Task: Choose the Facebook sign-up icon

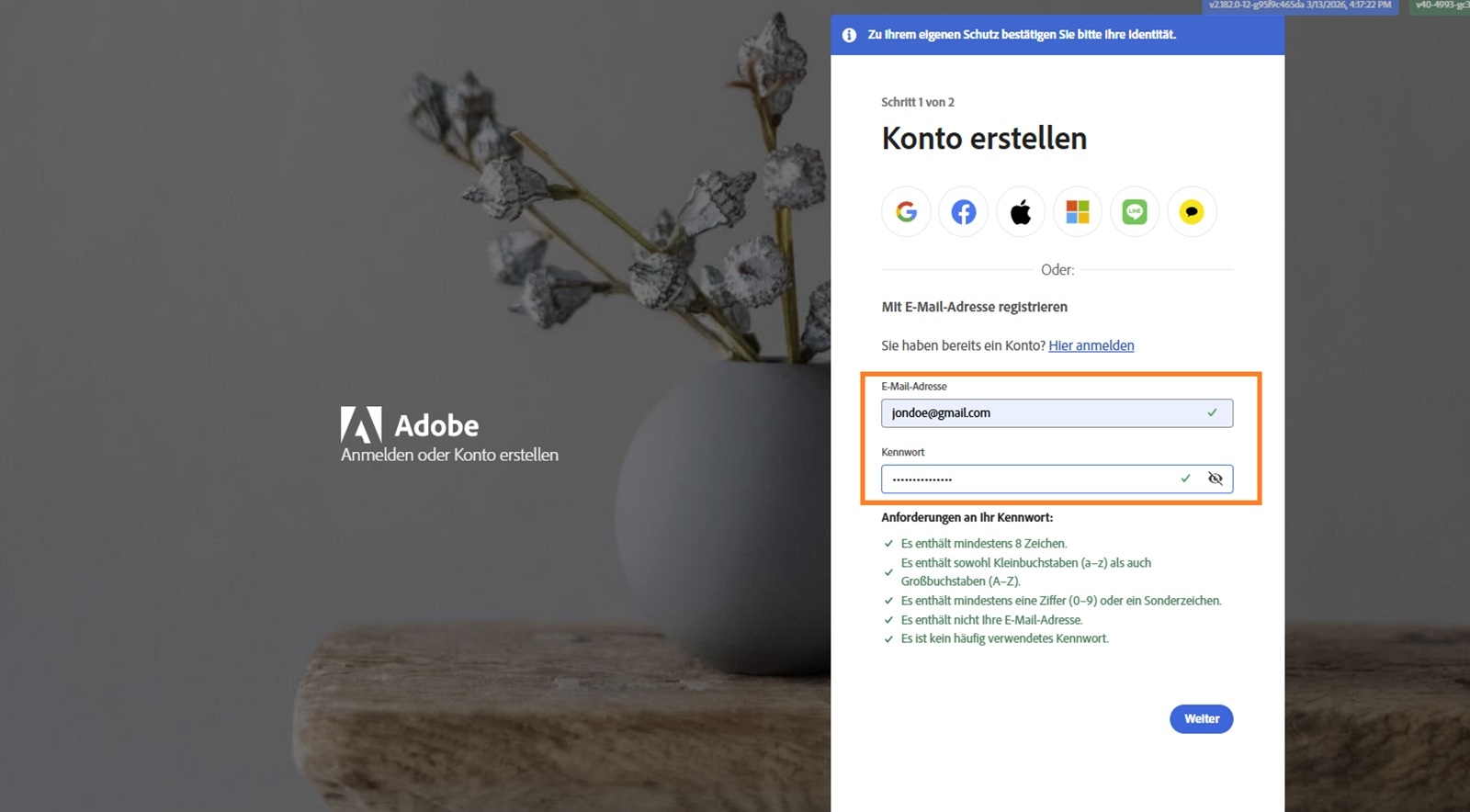Action: tap(963, 212)
